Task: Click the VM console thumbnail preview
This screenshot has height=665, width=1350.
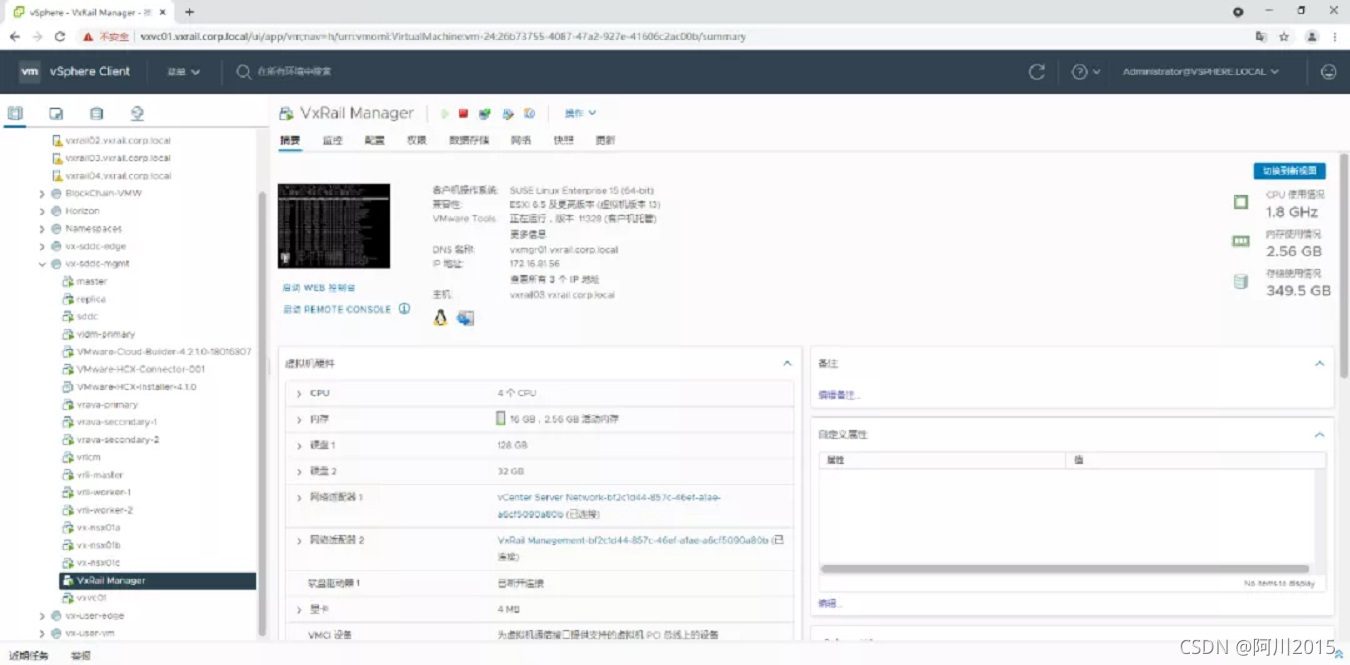Action: pyautogui.click(x=334, y=226)
